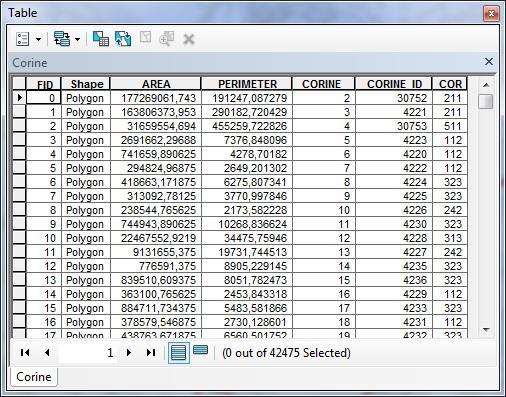Click the current record number field

(88, 352)
